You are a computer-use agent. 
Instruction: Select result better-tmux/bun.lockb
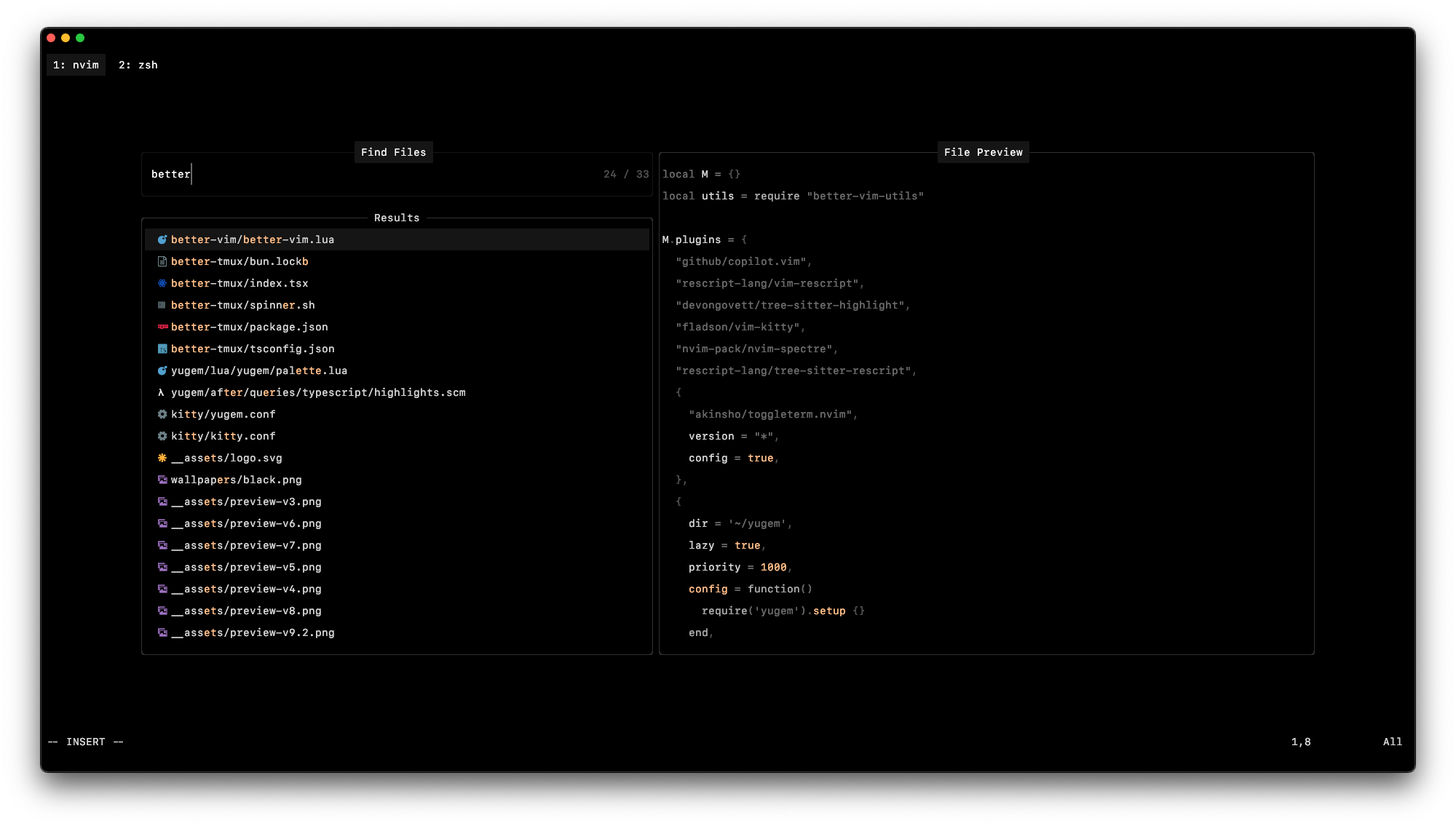397,261
